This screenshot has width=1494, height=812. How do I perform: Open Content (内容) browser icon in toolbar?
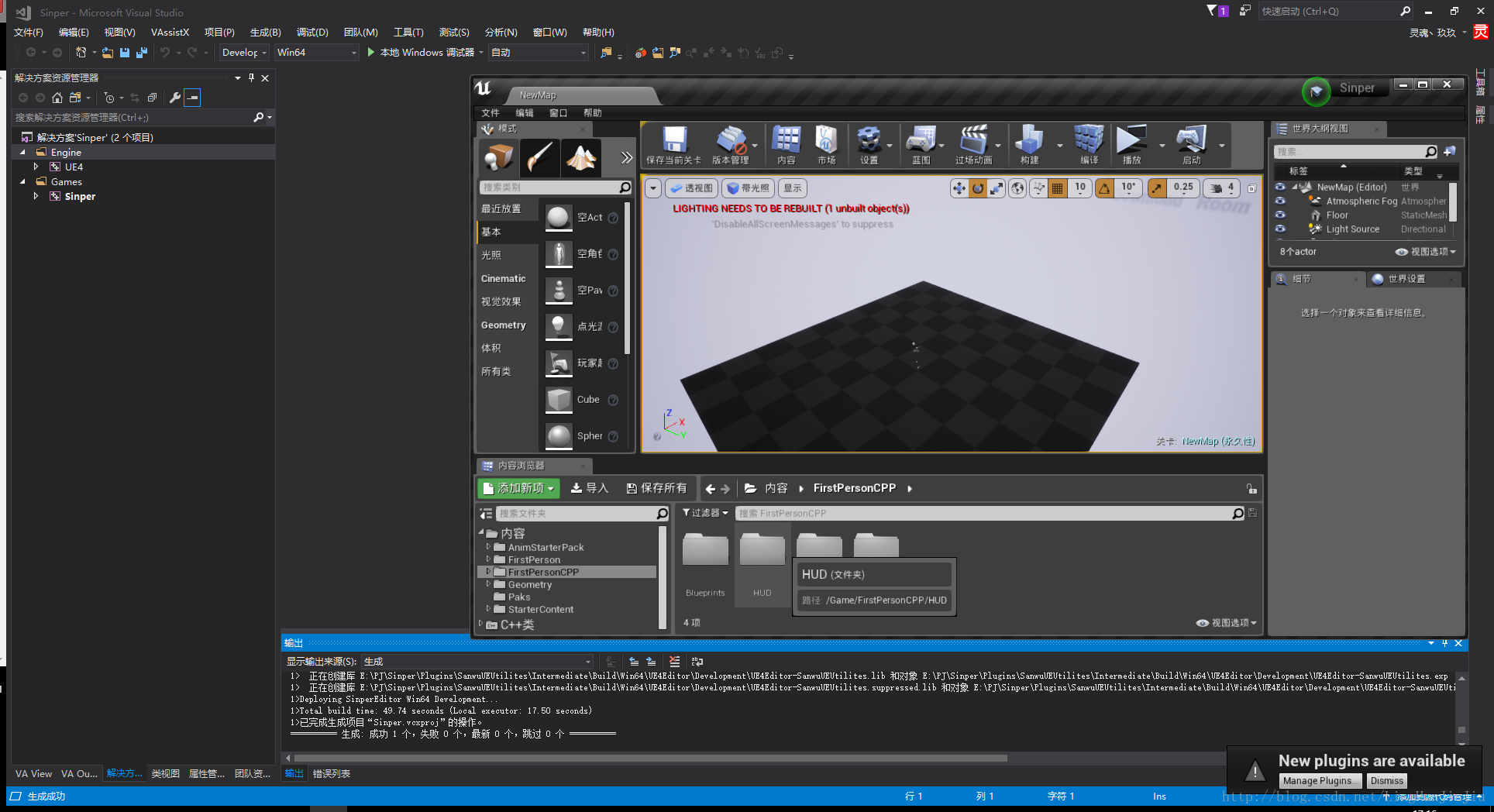click(x=786, y=140)
